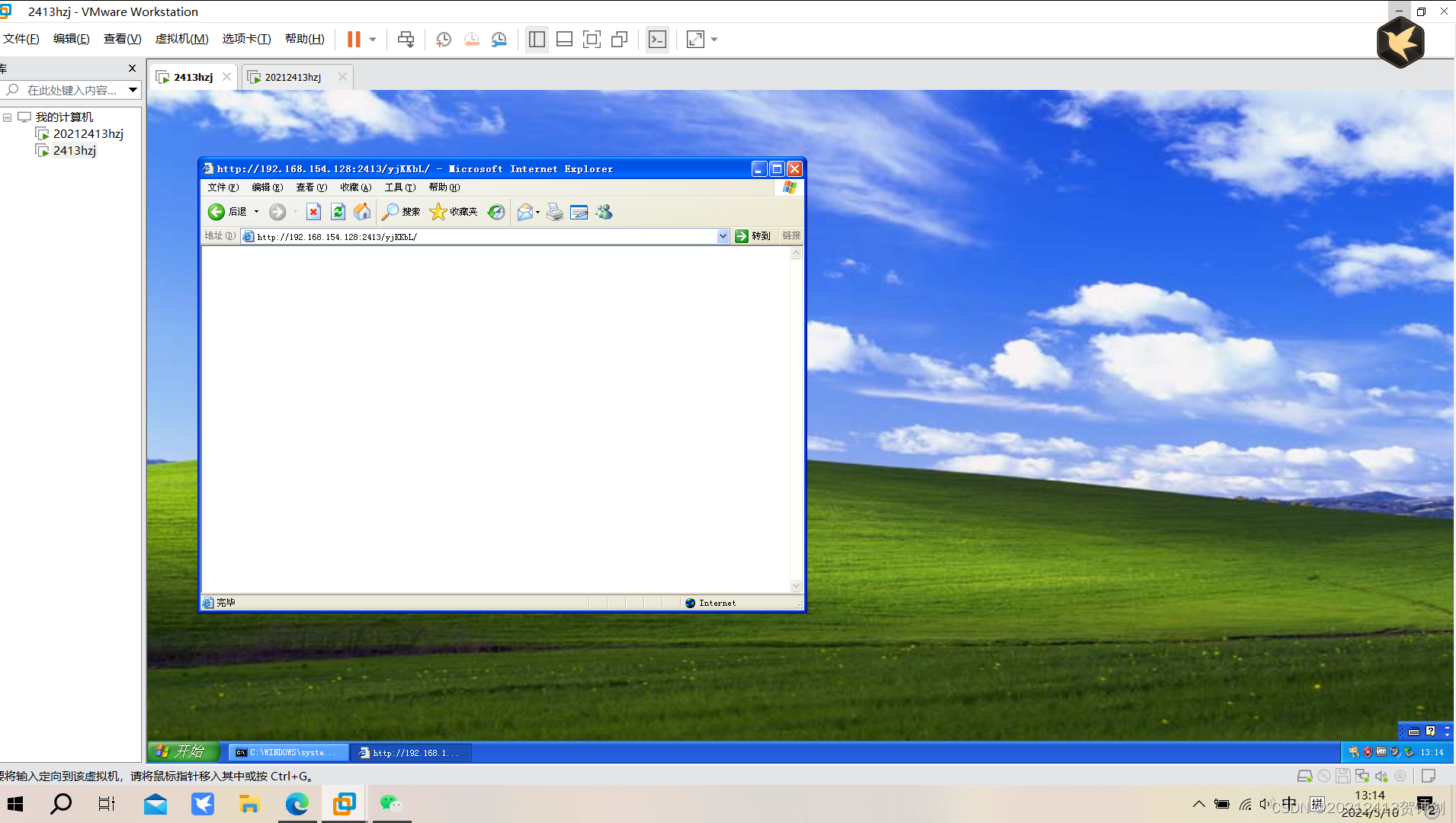Close the 20212413hzj tab

click(x=342, y=77)
